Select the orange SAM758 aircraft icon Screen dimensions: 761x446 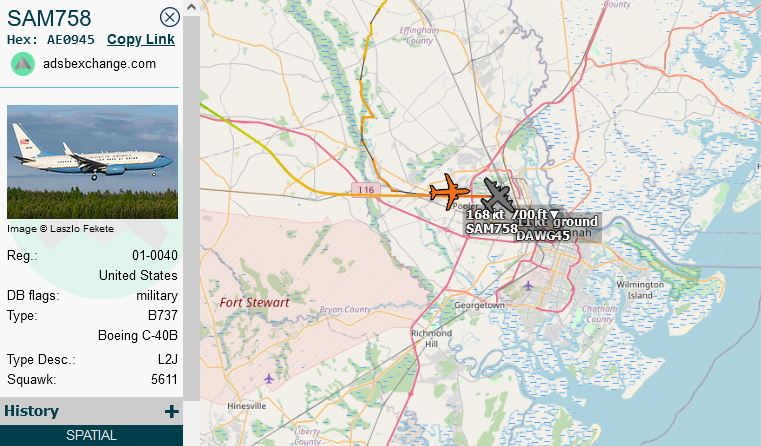click(449, 192)
